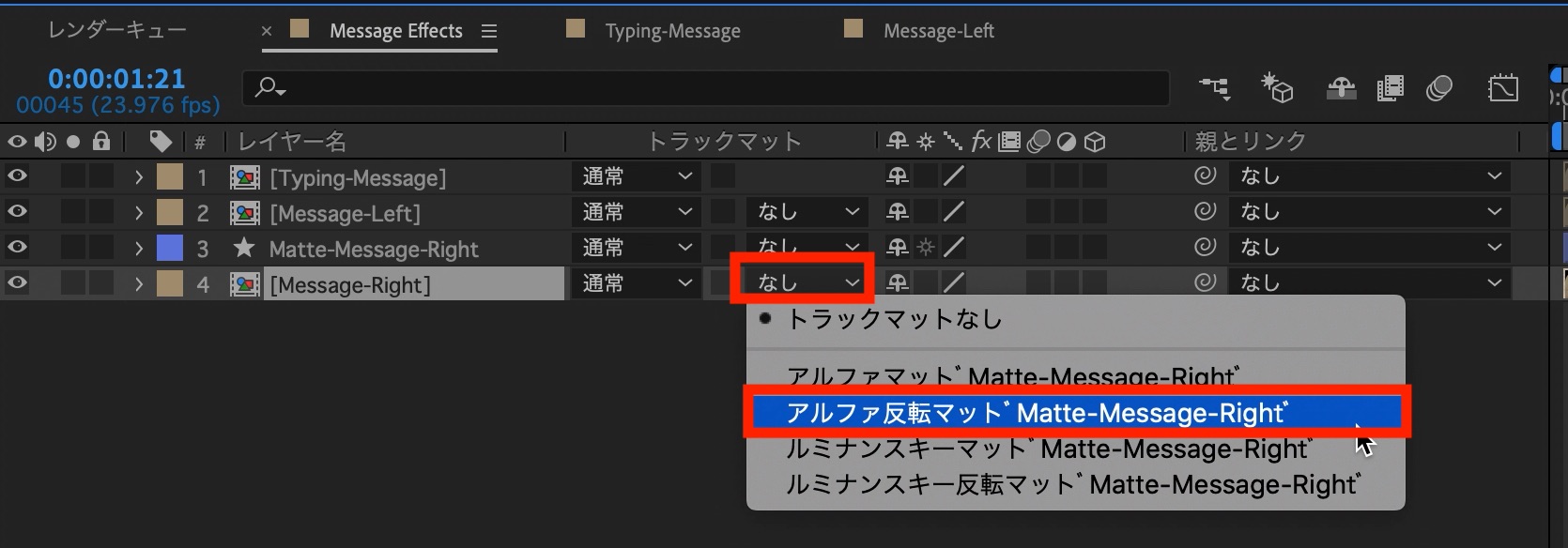Click the レイヤー名 column header

pos(292,142)
